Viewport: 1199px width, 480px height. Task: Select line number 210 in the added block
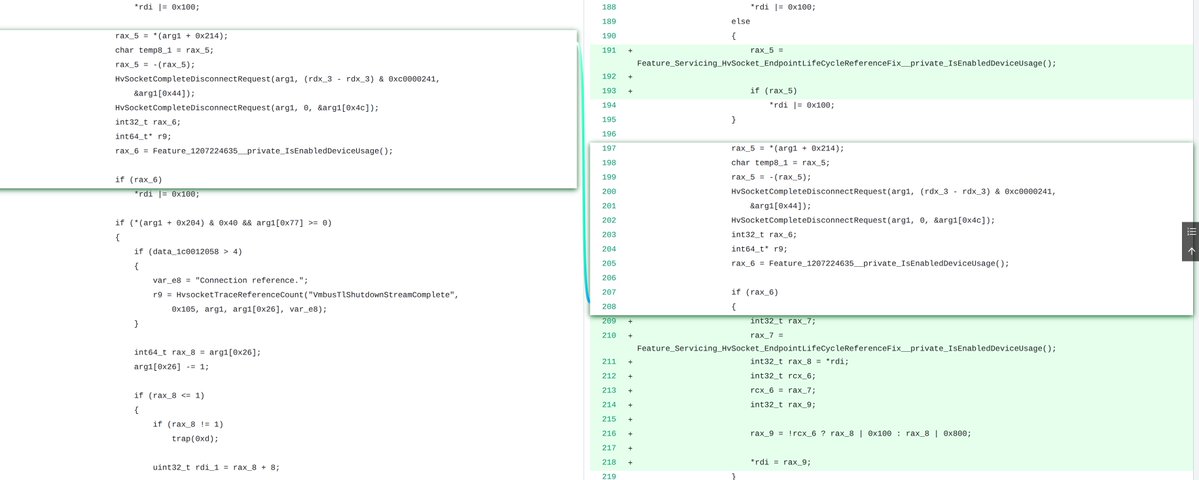pos(609,335)
